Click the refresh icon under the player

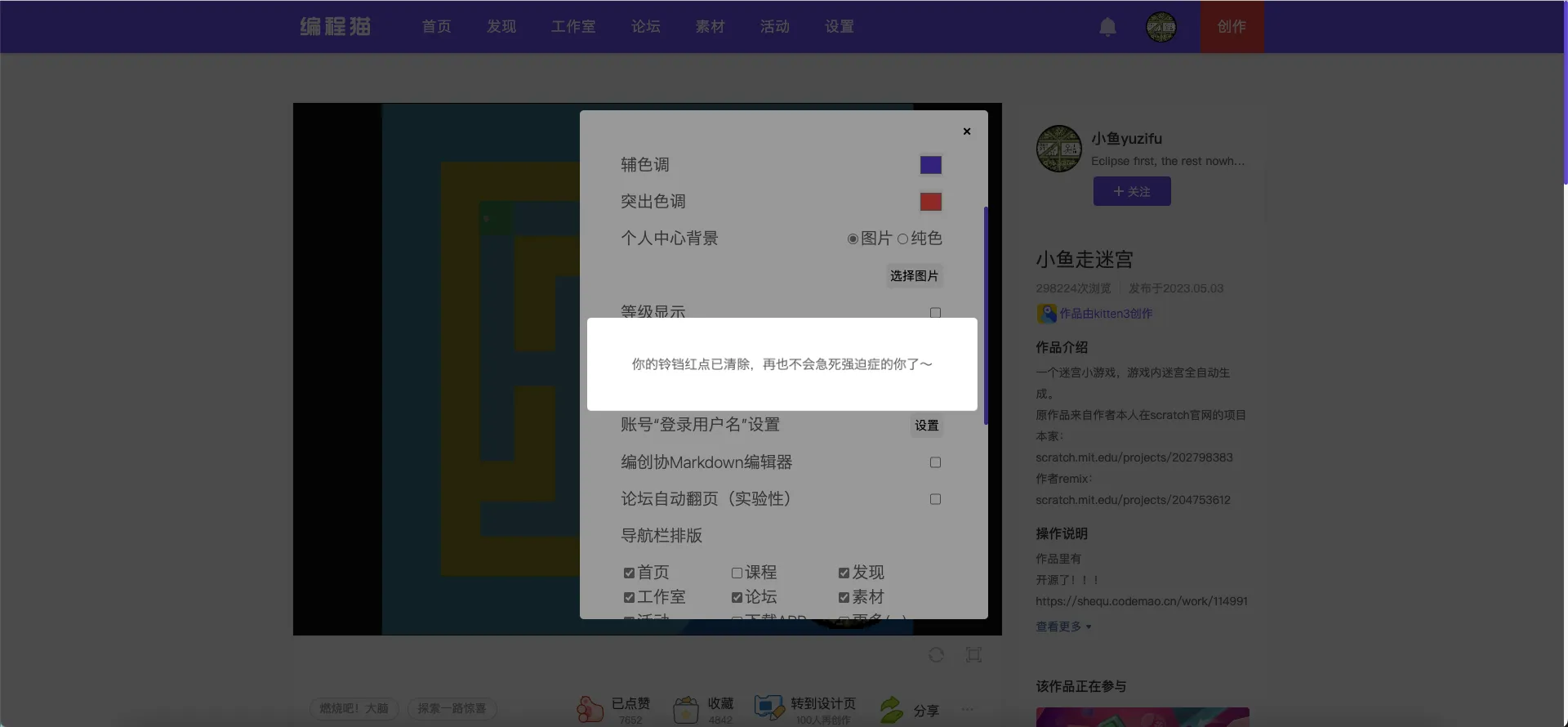[937, 655]
